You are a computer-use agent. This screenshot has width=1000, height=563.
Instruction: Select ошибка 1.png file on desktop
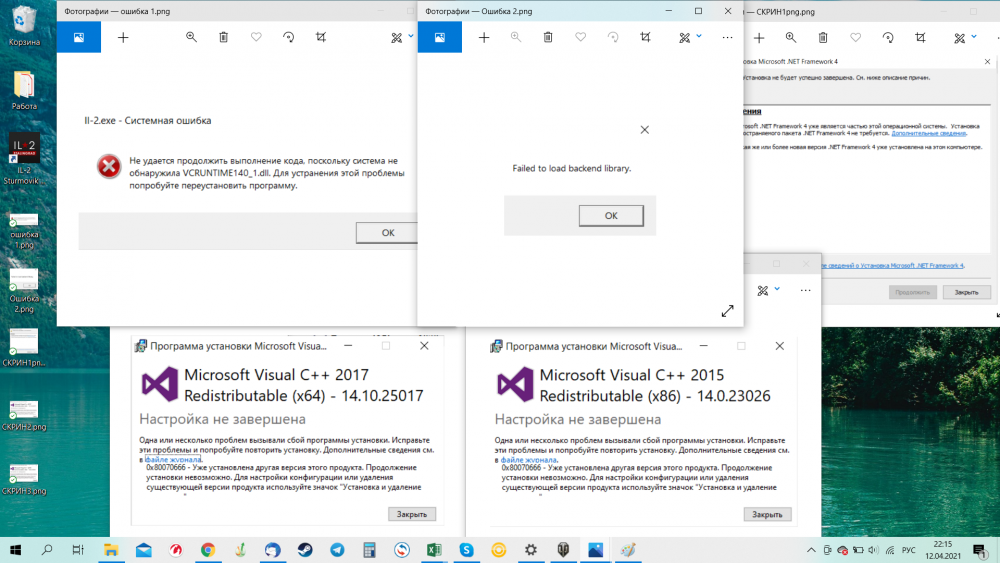pos(24,231)
